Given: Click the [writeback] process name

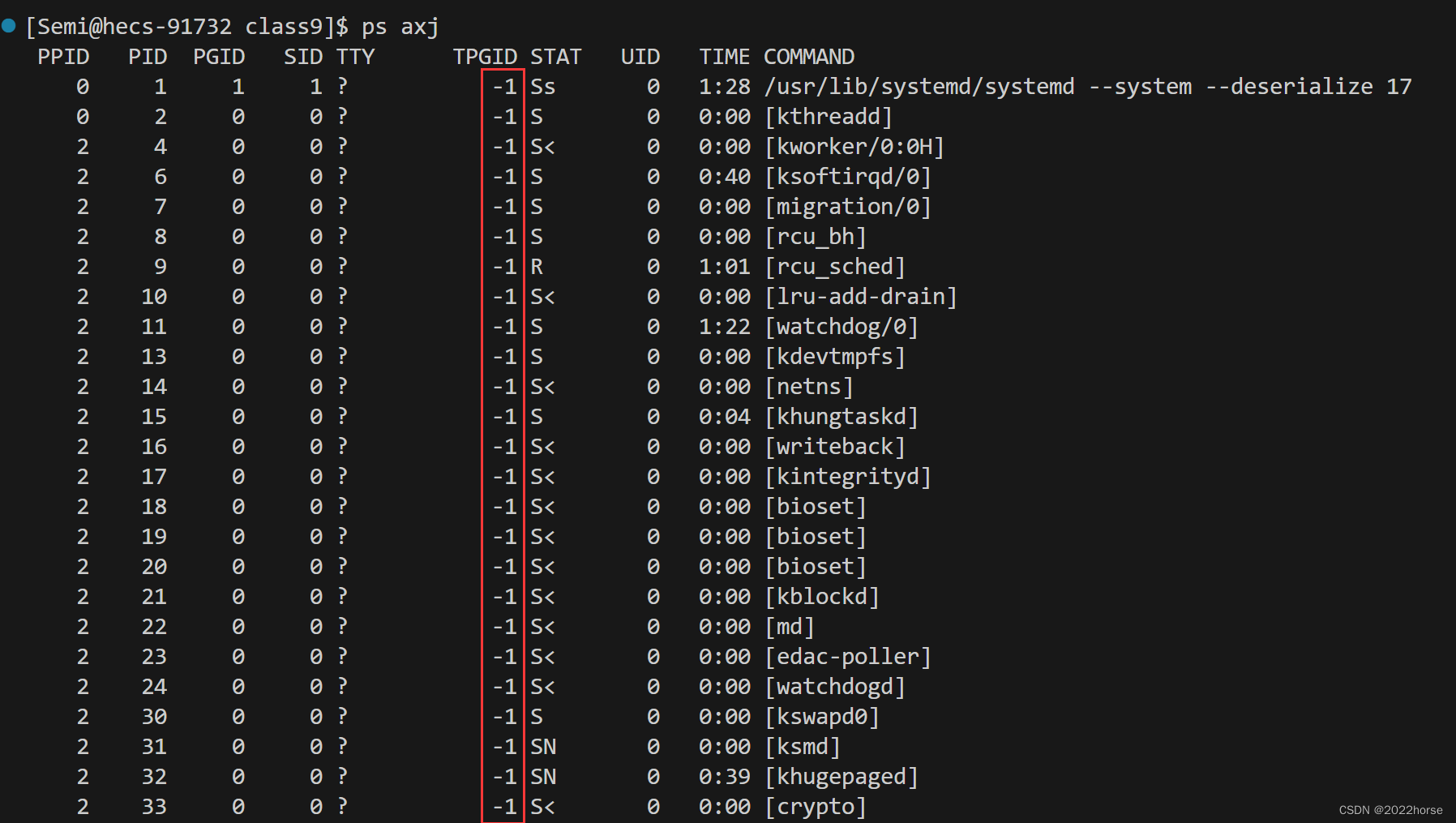Looking at the screenshot, I should (x=835, y=447).
